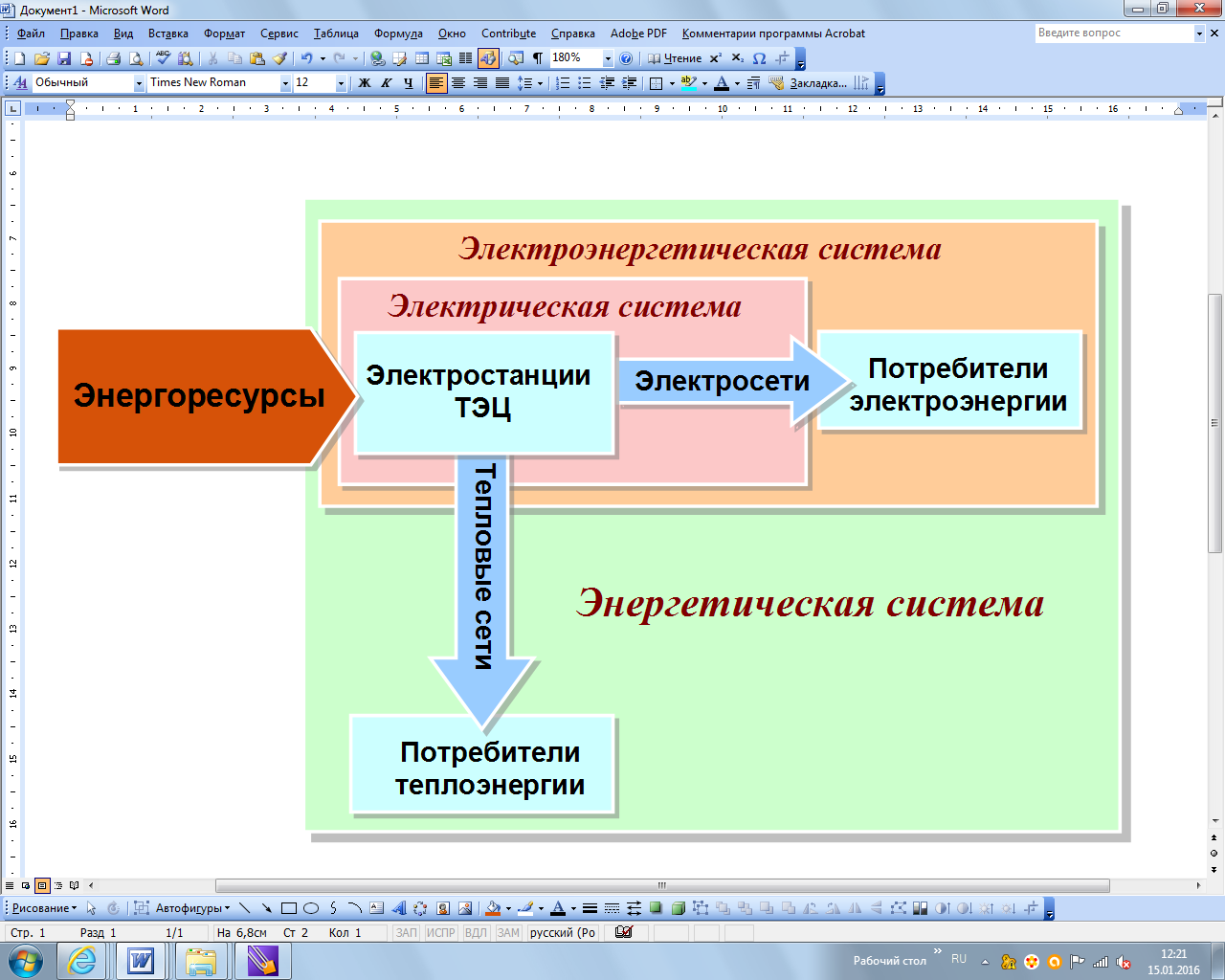The height and width of the screenshot is (980, 1225).
Task: Open Document Map icon
Action: pyautogui.click(x=516, y=58)
